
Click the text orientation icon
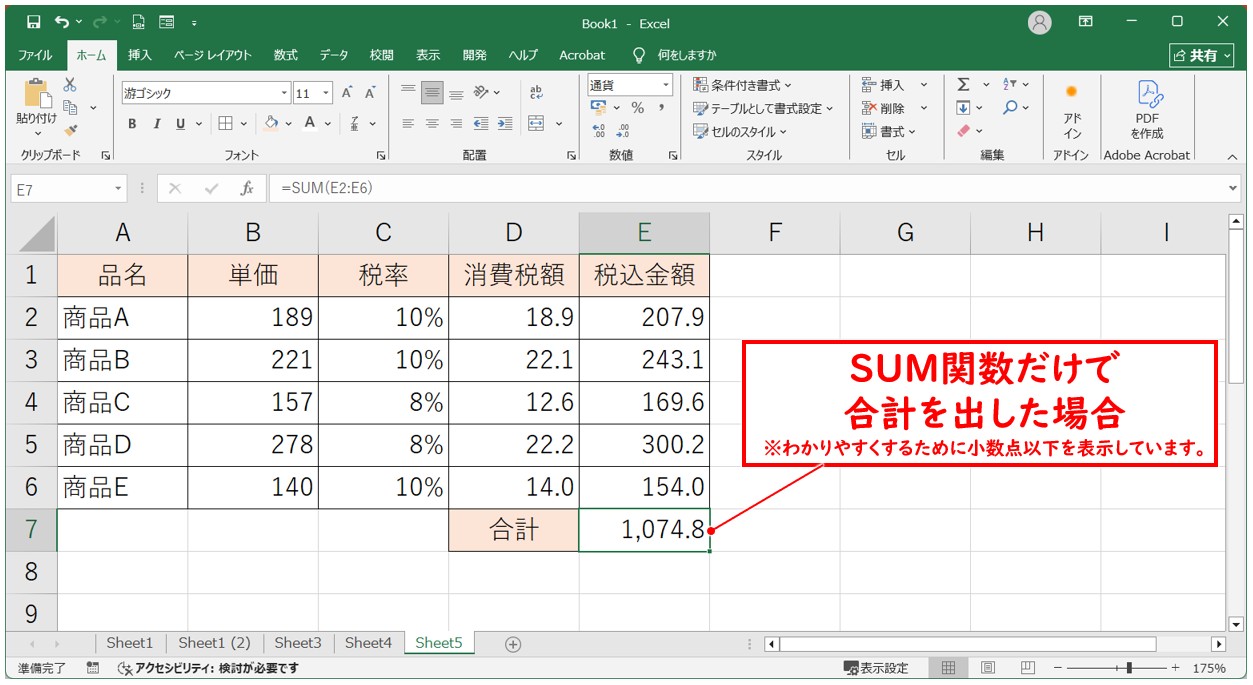481,93
